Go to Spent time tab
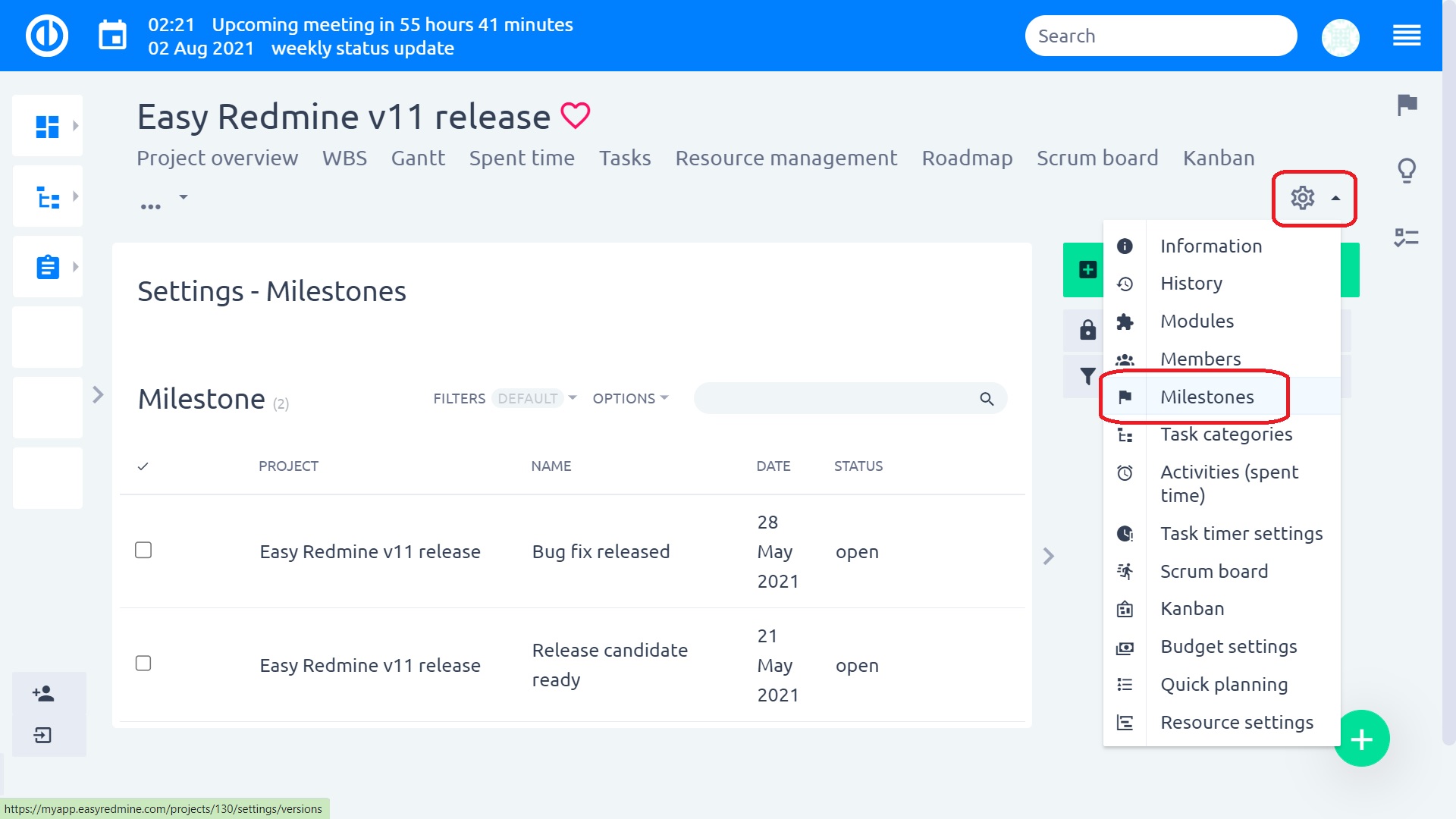 pos(522,158)
